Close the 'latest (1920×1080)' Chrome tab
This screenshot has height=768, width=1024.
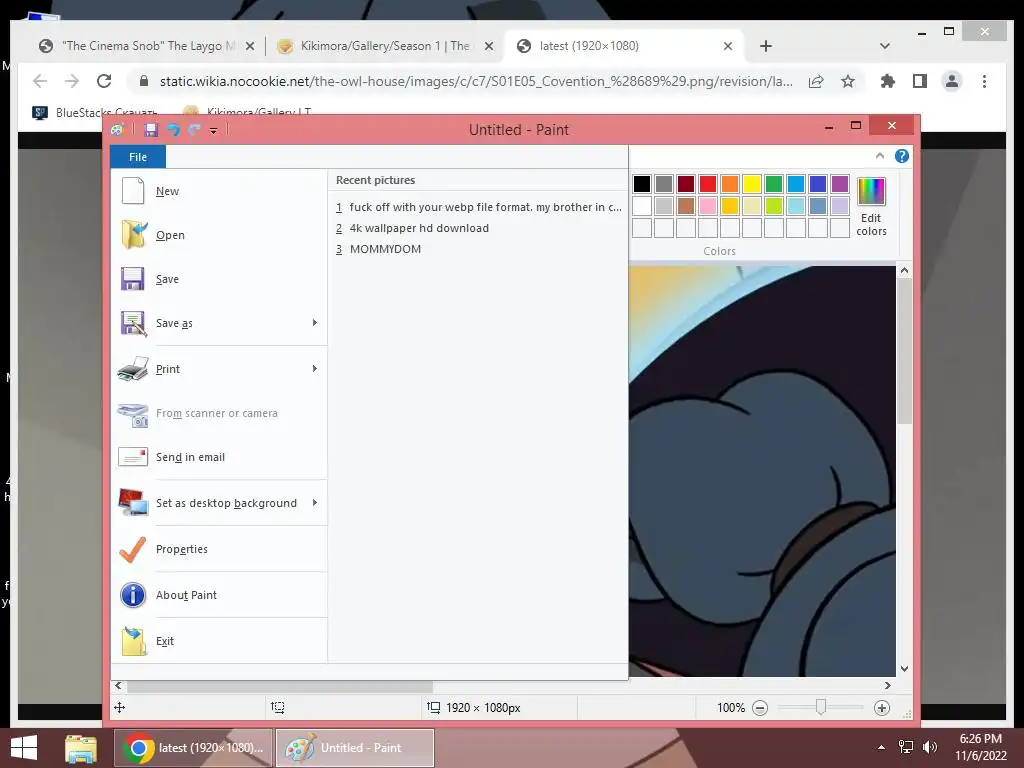click(x=728, y=46)
